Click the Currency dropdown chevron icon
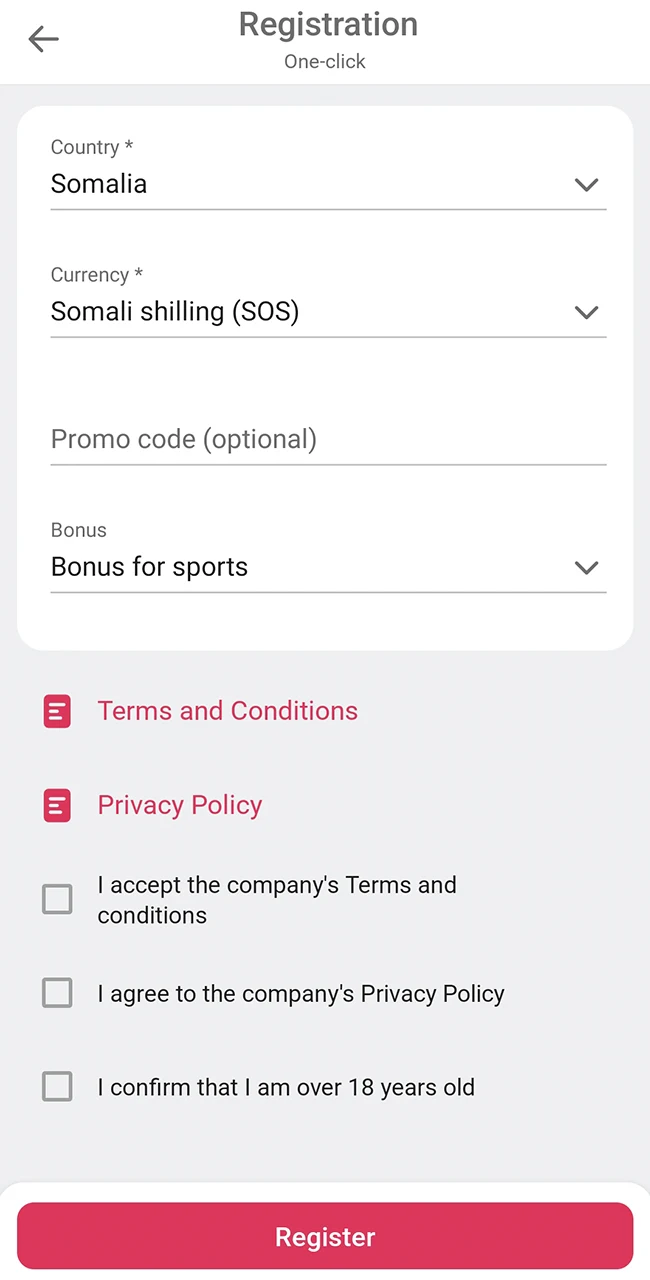Screen dimensions: 650x1280 point(587,312)
